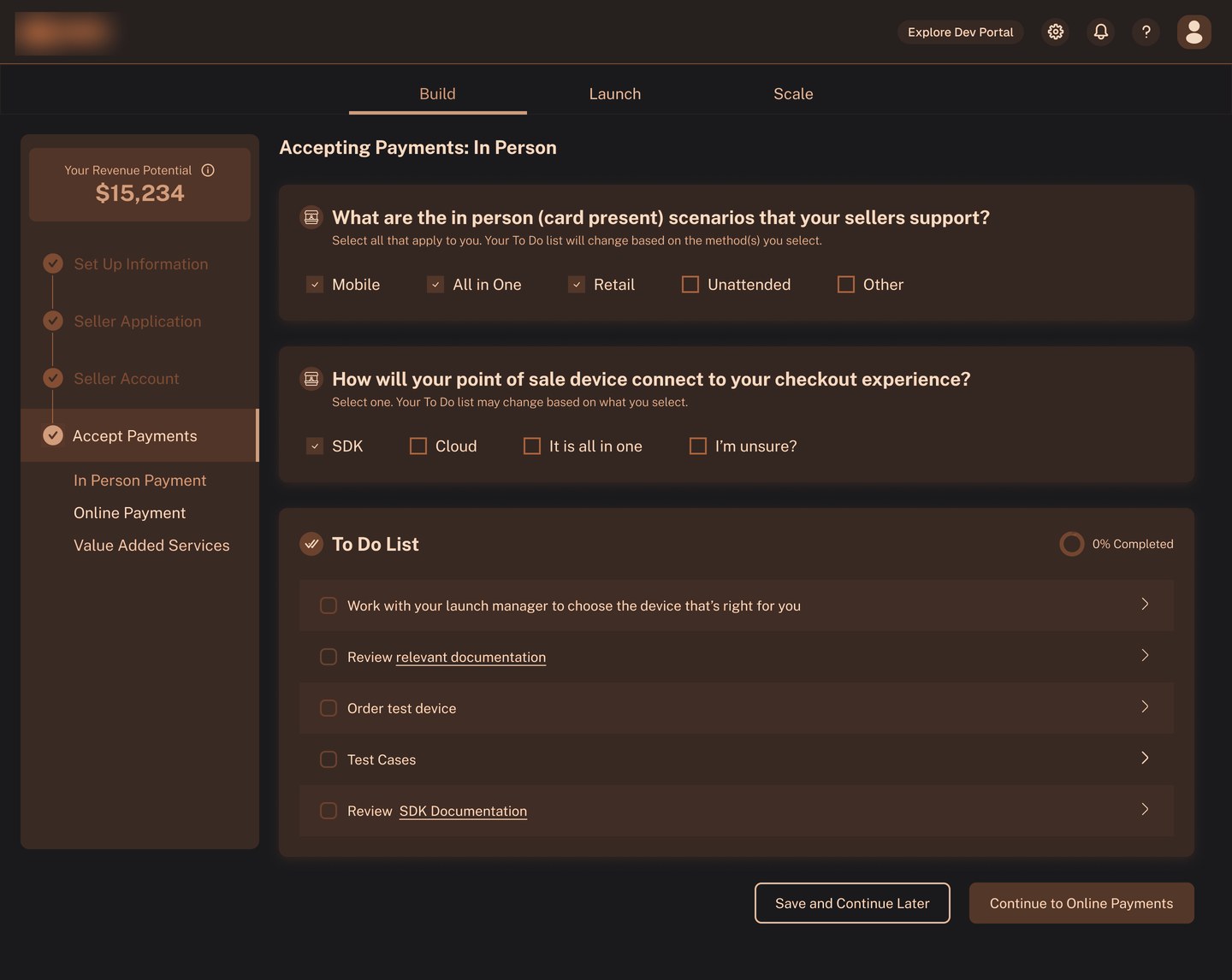Click the 'Accepting Payments: In Person' heading

(x=418, y=147)
